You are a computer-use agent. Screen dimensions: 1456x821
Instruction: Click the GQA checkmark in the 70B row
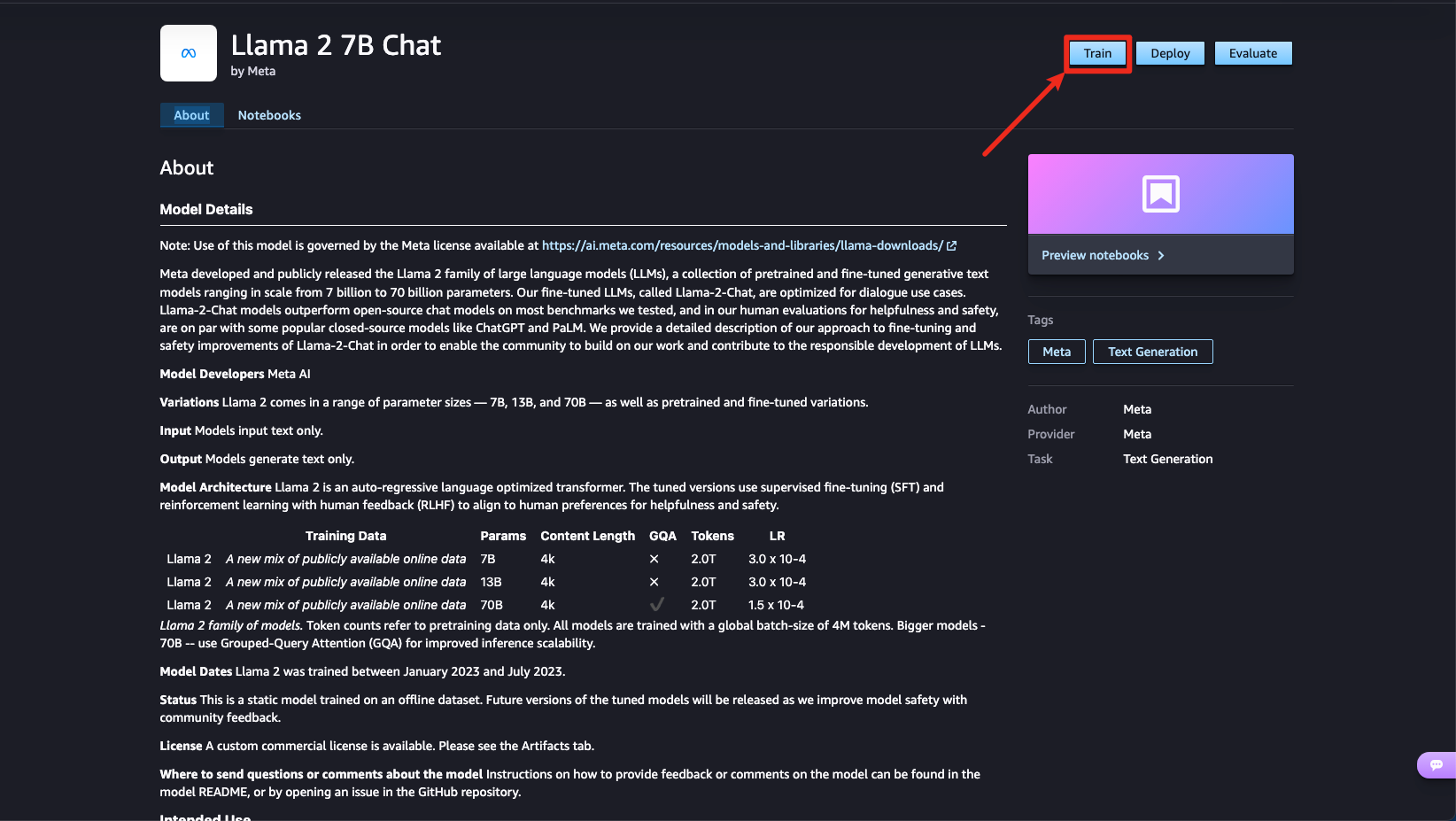[656, 605]
